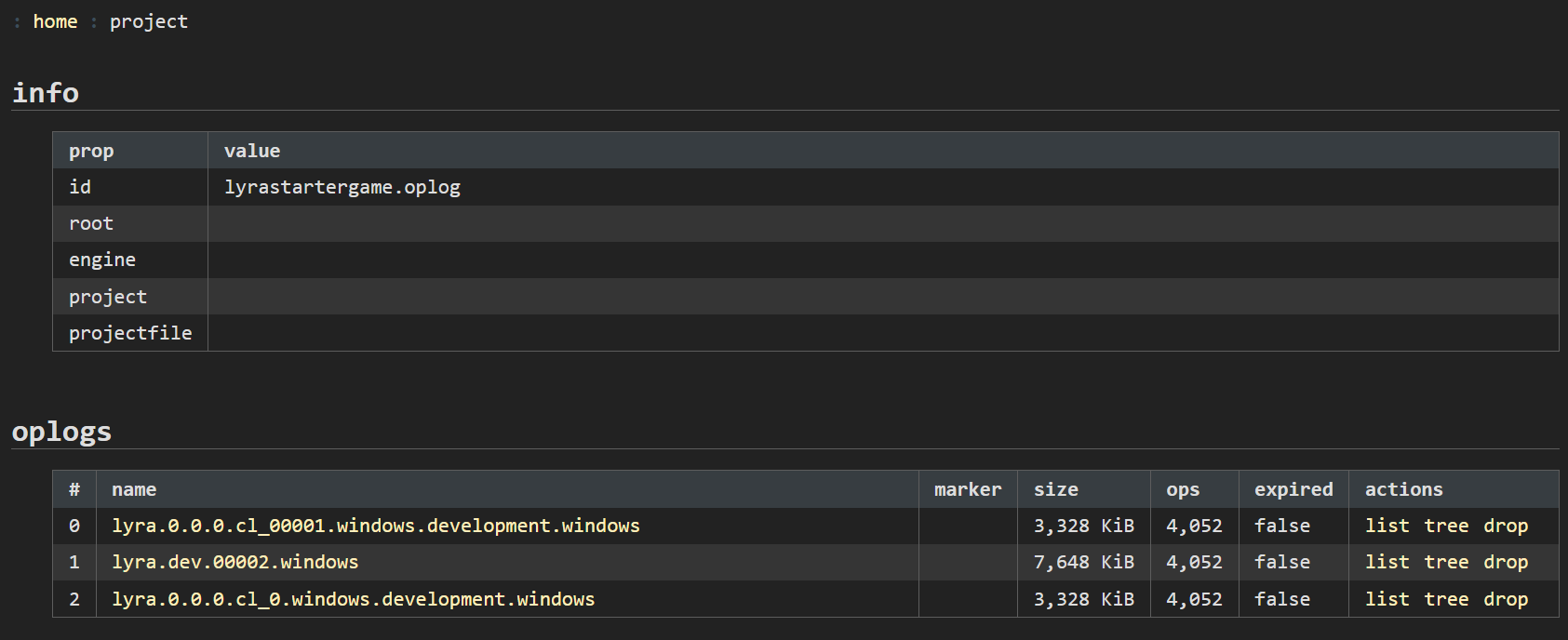The height and width of the screenshot is (640, 1568).
Task: Drop the lyra.dev.00002.windows oplog
Action: point(1506,562)
